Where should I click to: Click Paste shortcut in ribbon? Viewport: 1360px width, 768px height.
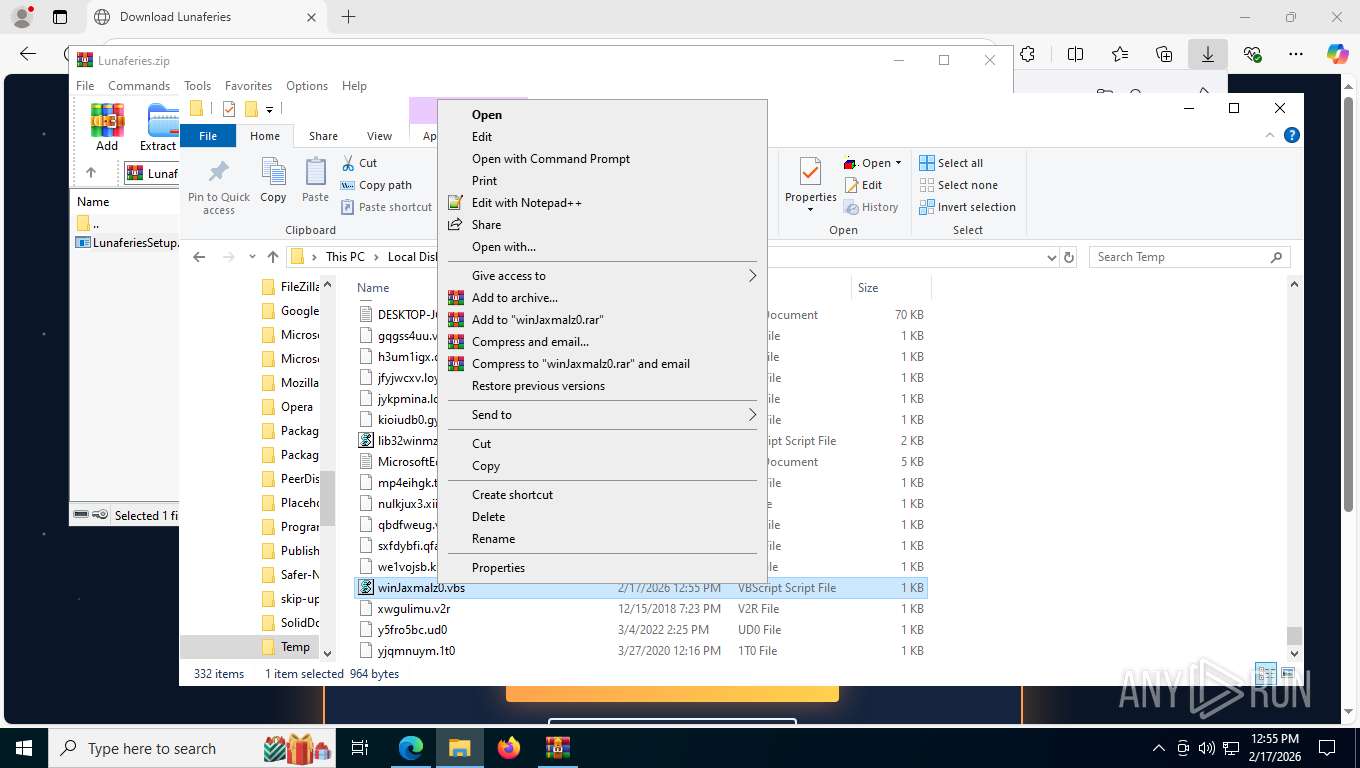pos(387,207)
